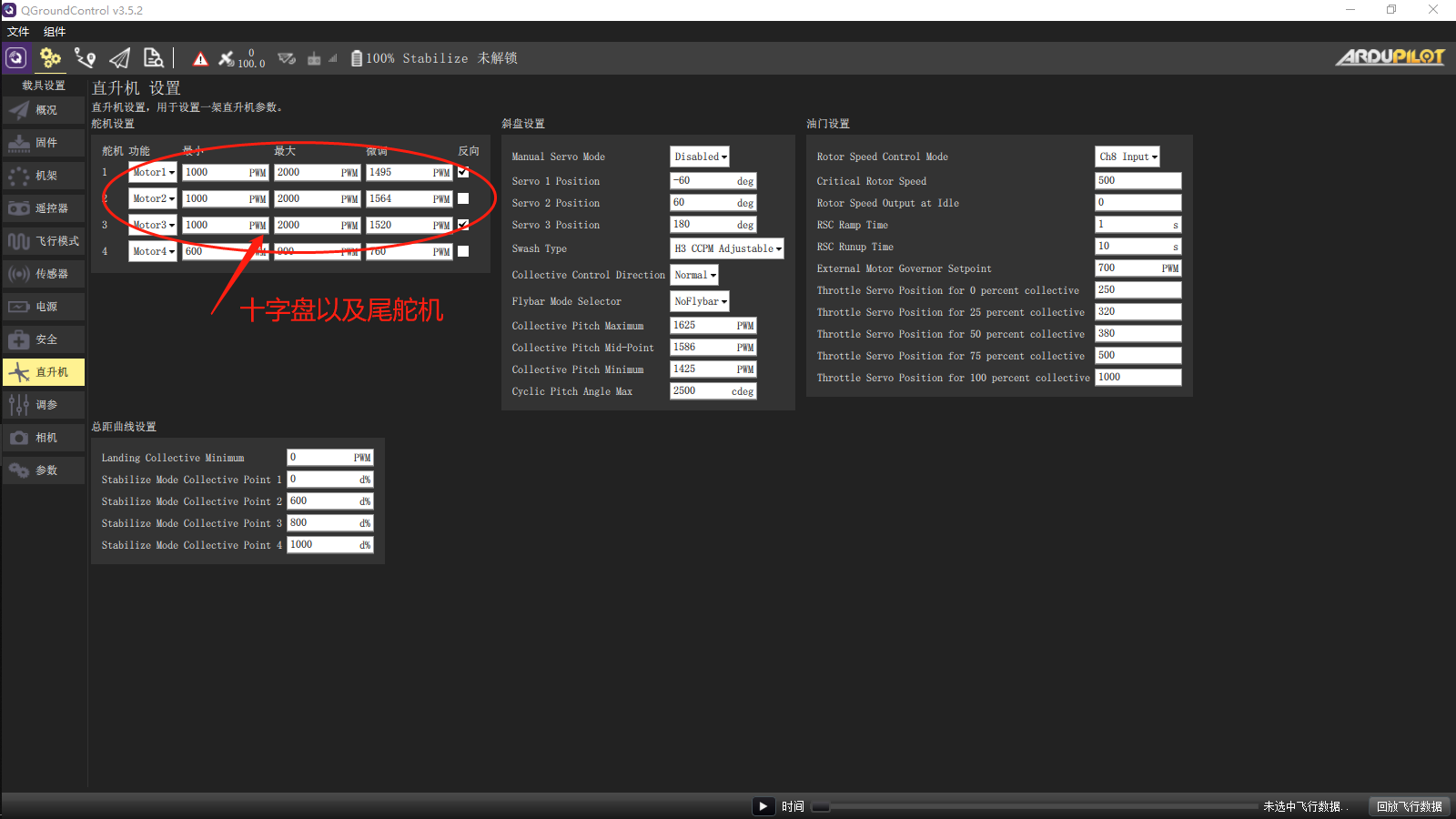Screen dimensions: 1456x819
Task: Edit servo 1 trim value 1495
Action: tap(409, 172)
